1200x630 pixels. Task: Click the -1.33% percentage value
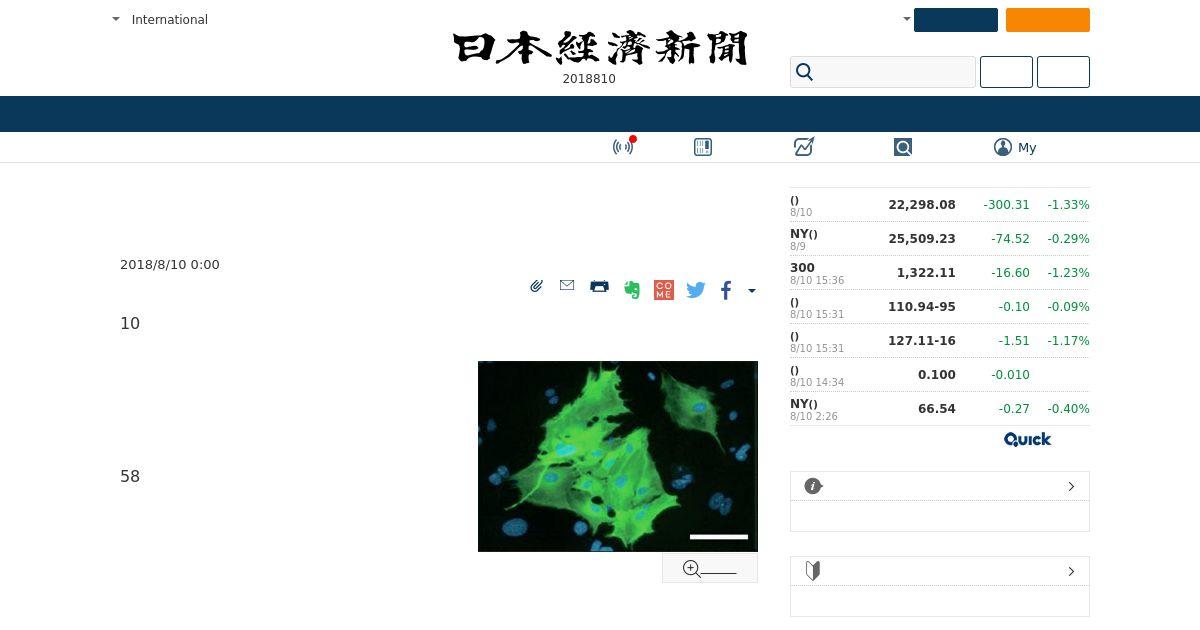[x=1068, y=205]
